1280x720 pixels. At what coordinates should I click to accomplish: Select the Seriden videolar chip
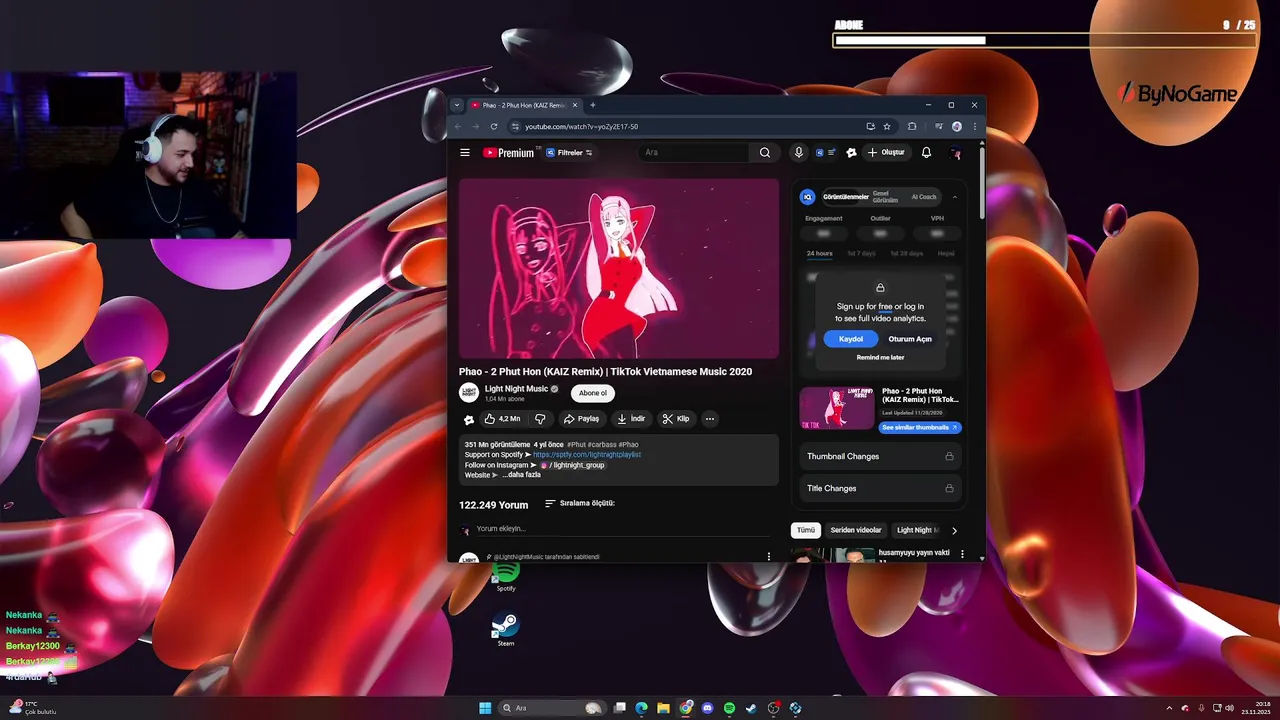point(856,530)
